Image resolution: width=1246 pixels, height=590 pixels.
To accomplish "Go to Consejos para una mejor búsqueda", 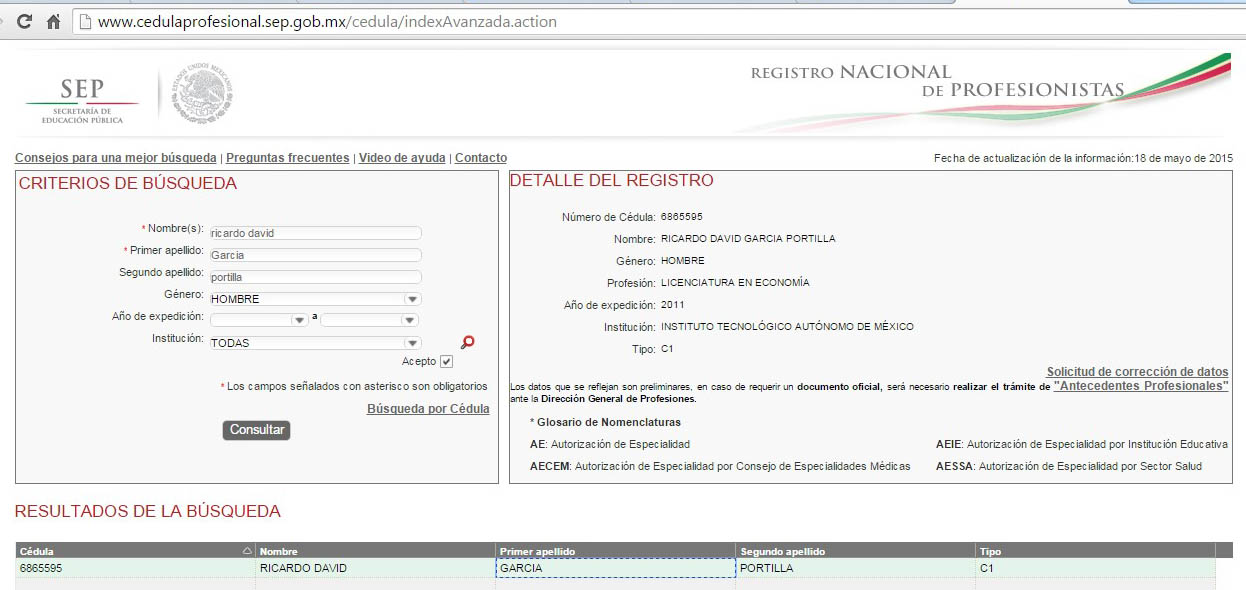I will click(115, 158).
